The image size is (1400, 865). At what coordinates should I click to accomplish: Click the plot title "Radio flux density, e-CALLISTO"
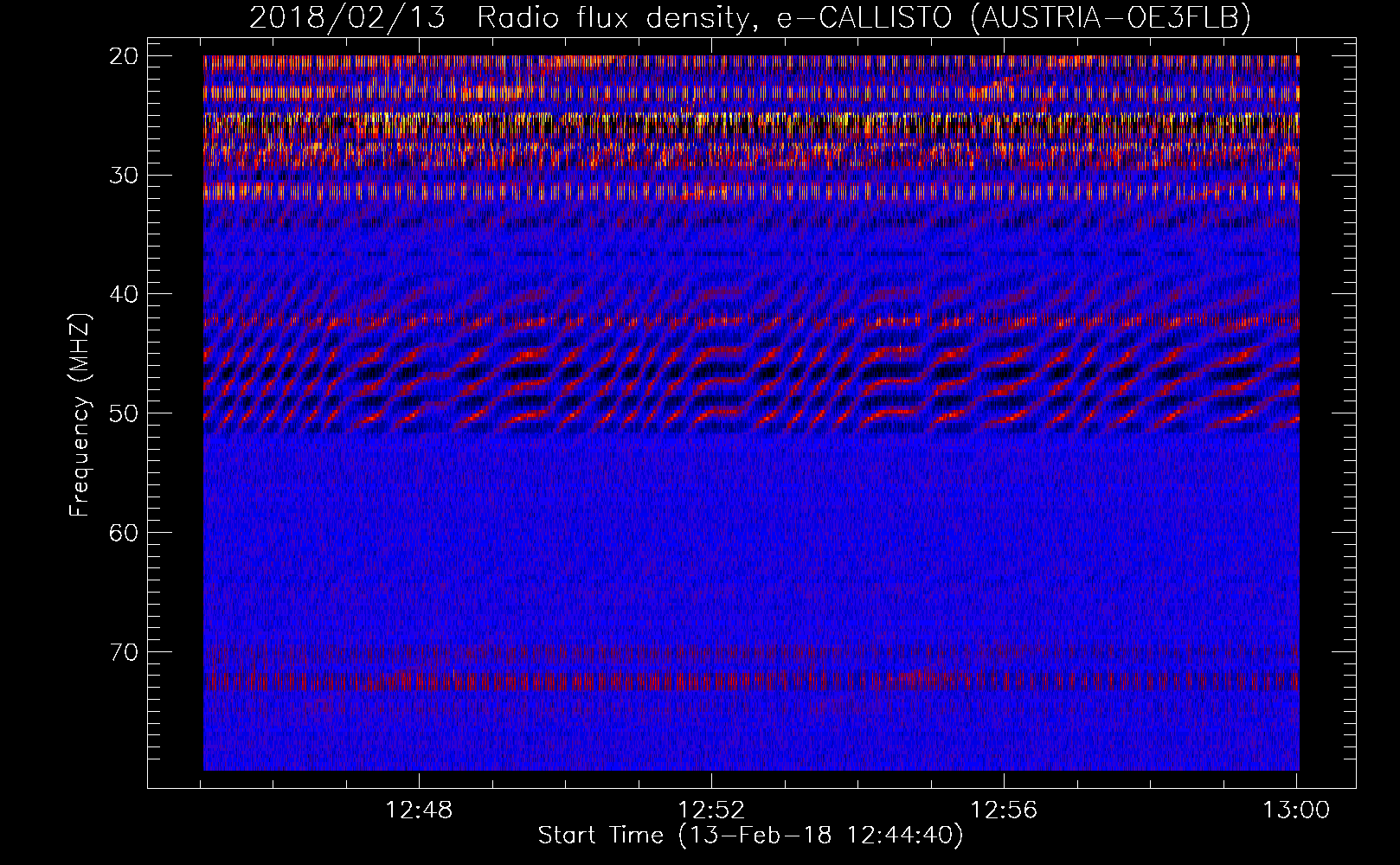715,17
